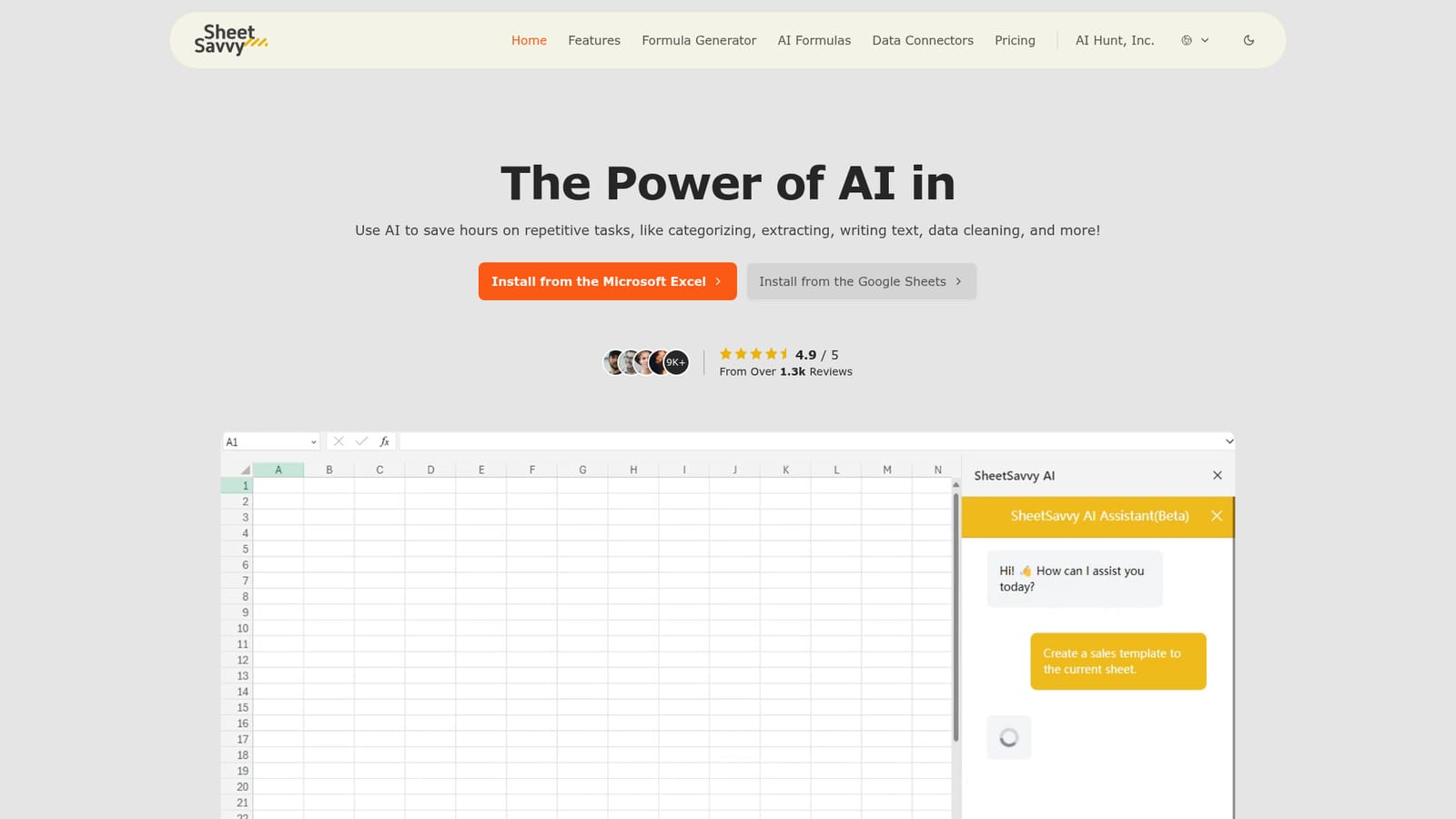Confirm formula entry checkmark icon
The height and width of the screenshot is (819, 1456).
tap(361, 441)
